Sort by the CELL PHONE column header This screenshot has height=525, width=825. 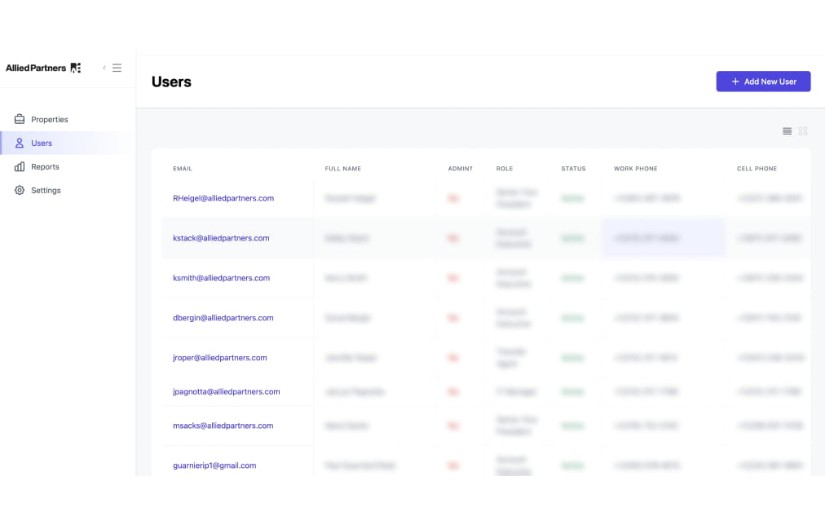click(x=757, y=169)
